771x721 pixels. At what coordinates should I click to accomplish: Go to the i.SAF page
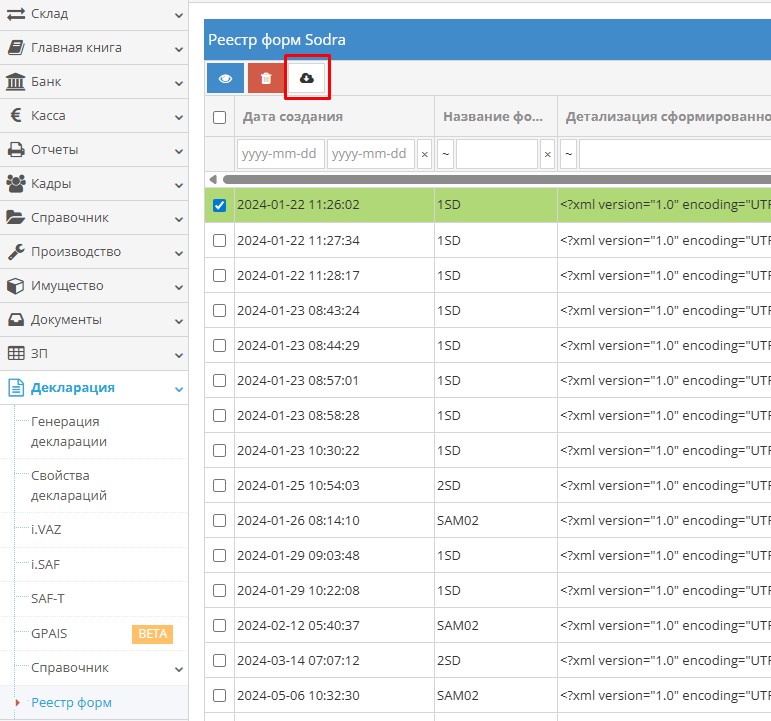47,564
